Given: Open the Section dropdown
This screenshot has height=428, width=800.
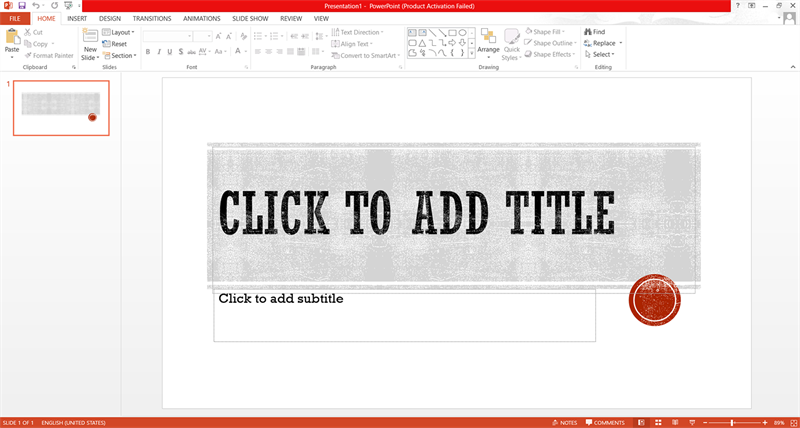Looking at the screenshot, I should (x=120, y=56).
